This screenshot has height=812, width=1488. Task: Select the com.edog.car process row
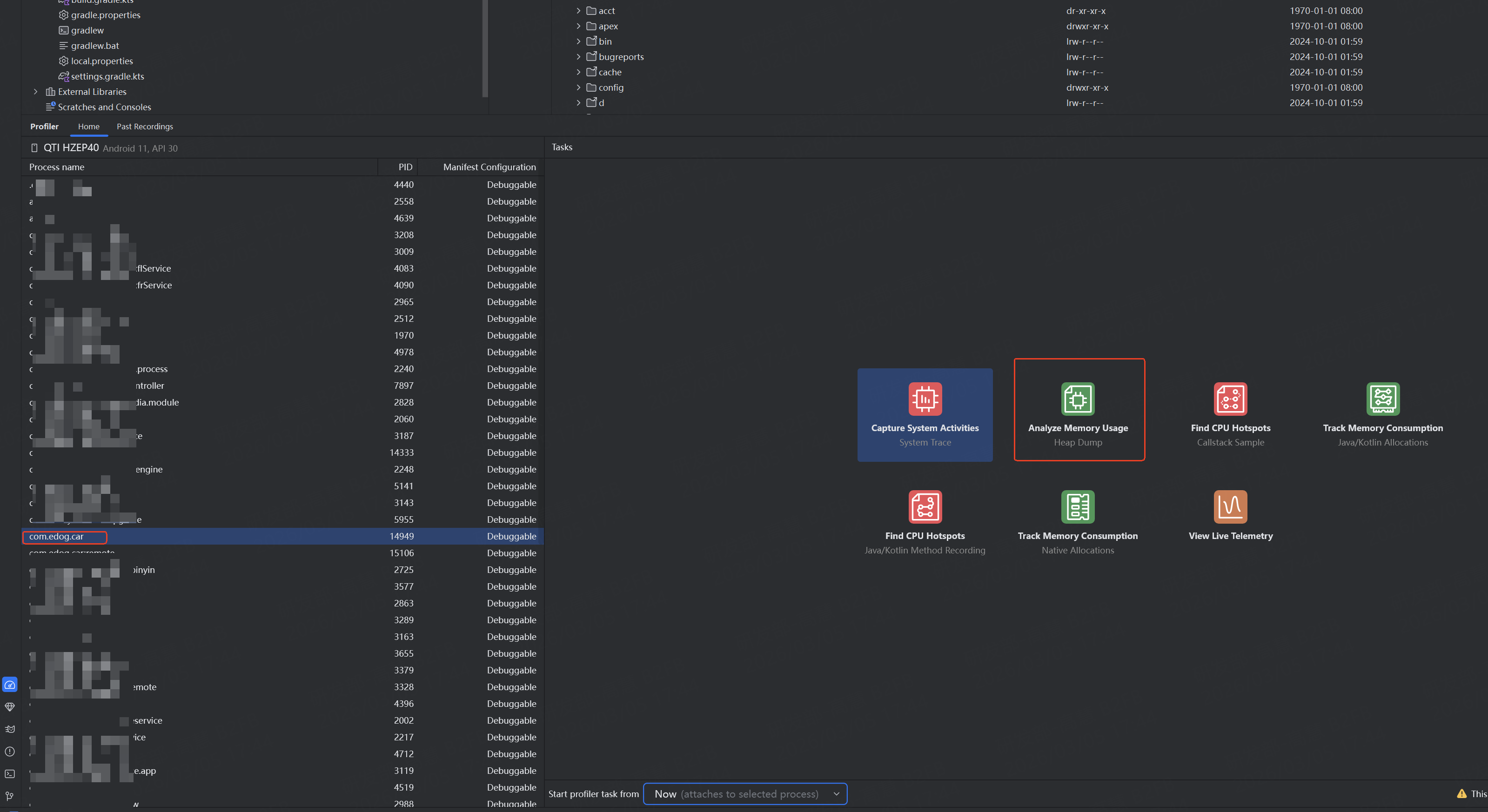[283, 536]
